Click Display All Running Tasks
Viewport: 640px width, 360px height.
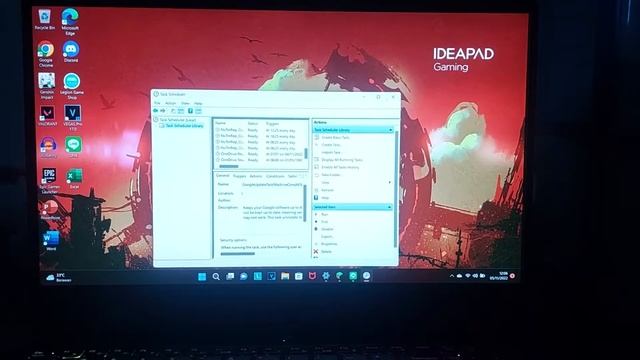[x=342, y=160]
